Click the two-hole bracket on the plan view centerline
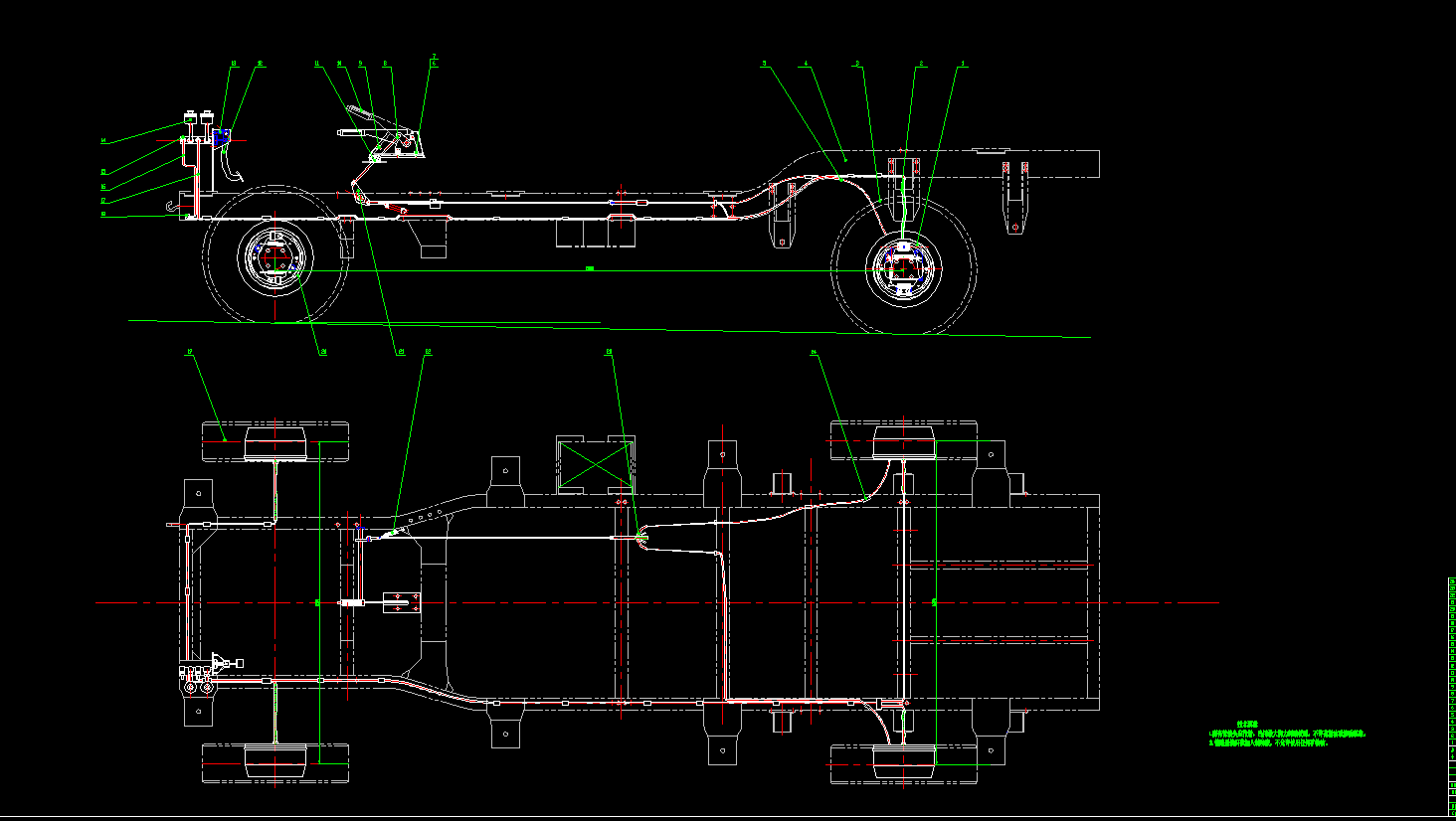The width and height of the screenshot is (1456, 821). tap(402, 602)
